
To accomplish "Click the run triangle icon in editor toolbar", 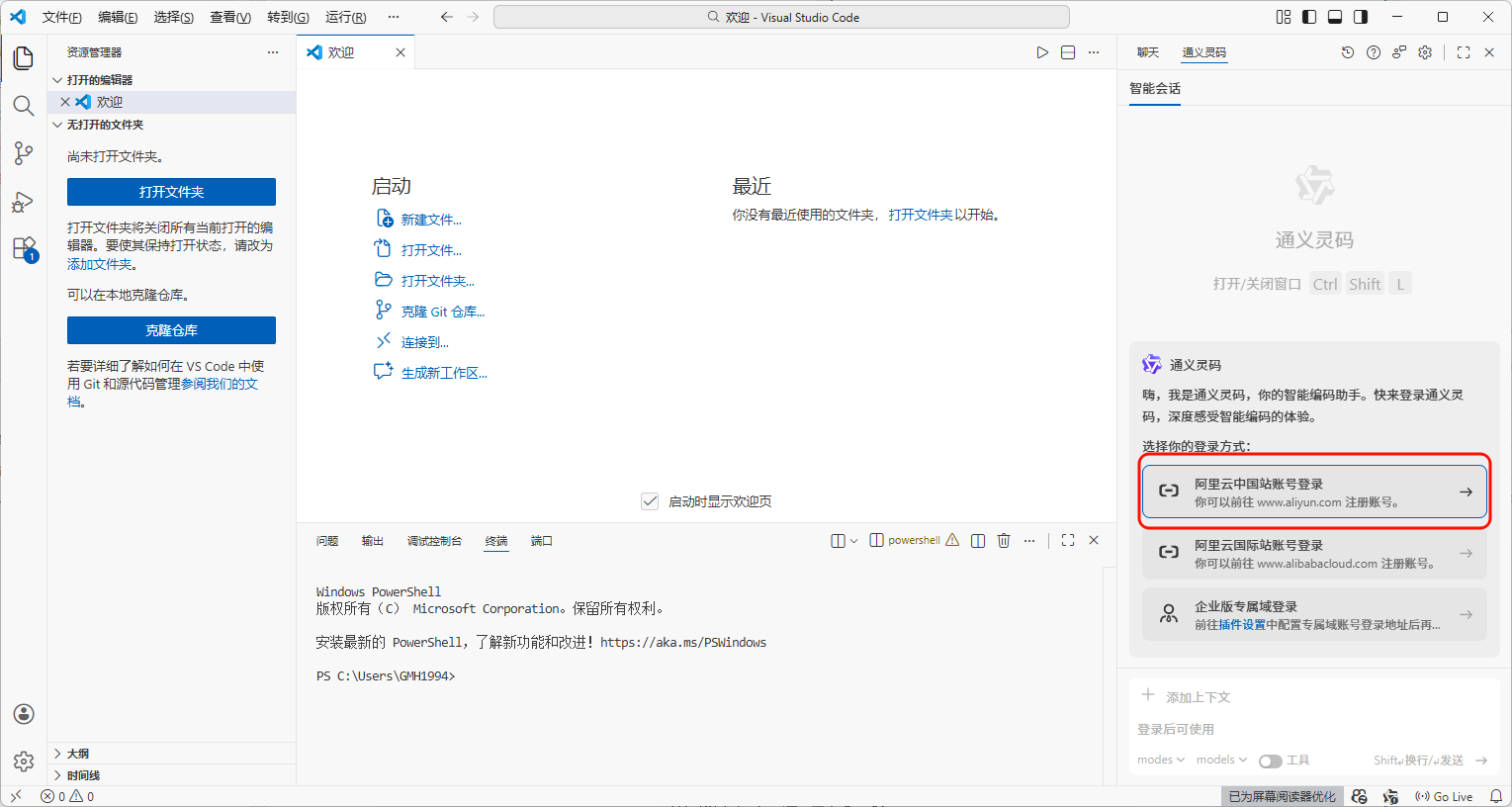I will coord(1042,52).
